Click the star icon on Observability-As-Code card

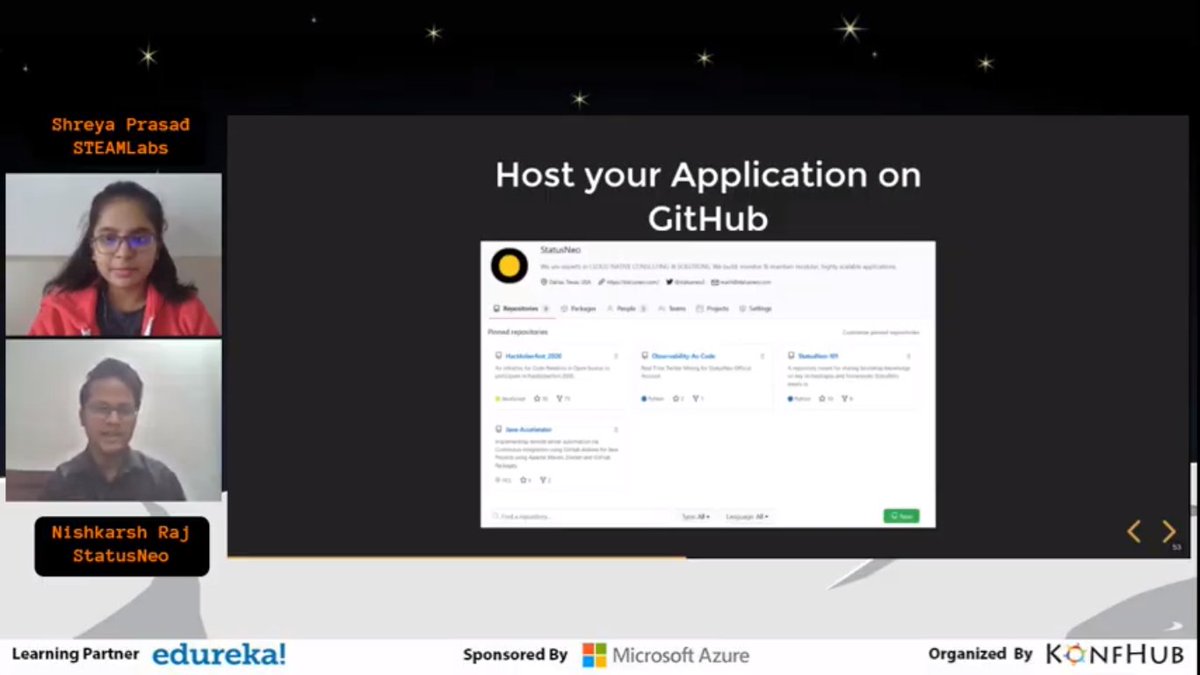point(675,399)
